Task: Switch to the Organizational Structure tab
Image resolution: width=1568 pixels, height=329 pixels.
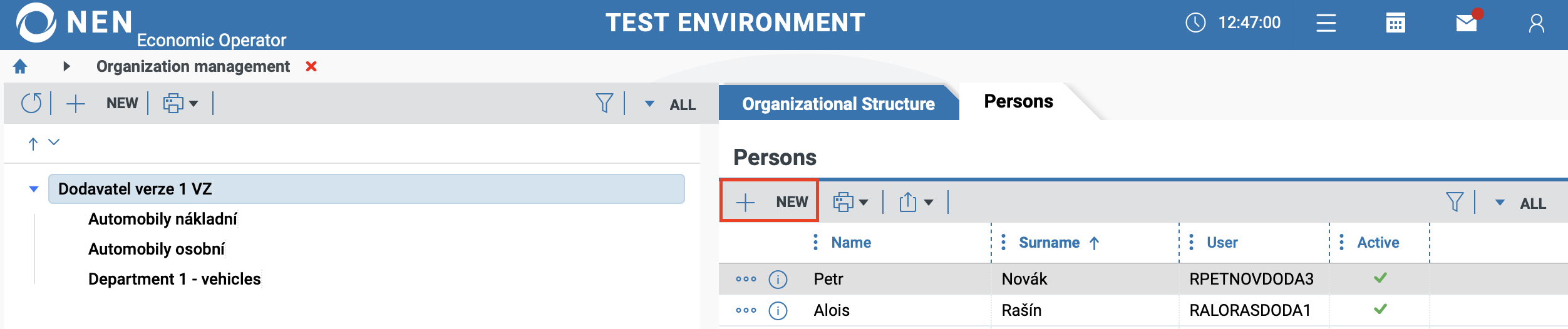Action: pyautogui.click(x=838, y=104)
